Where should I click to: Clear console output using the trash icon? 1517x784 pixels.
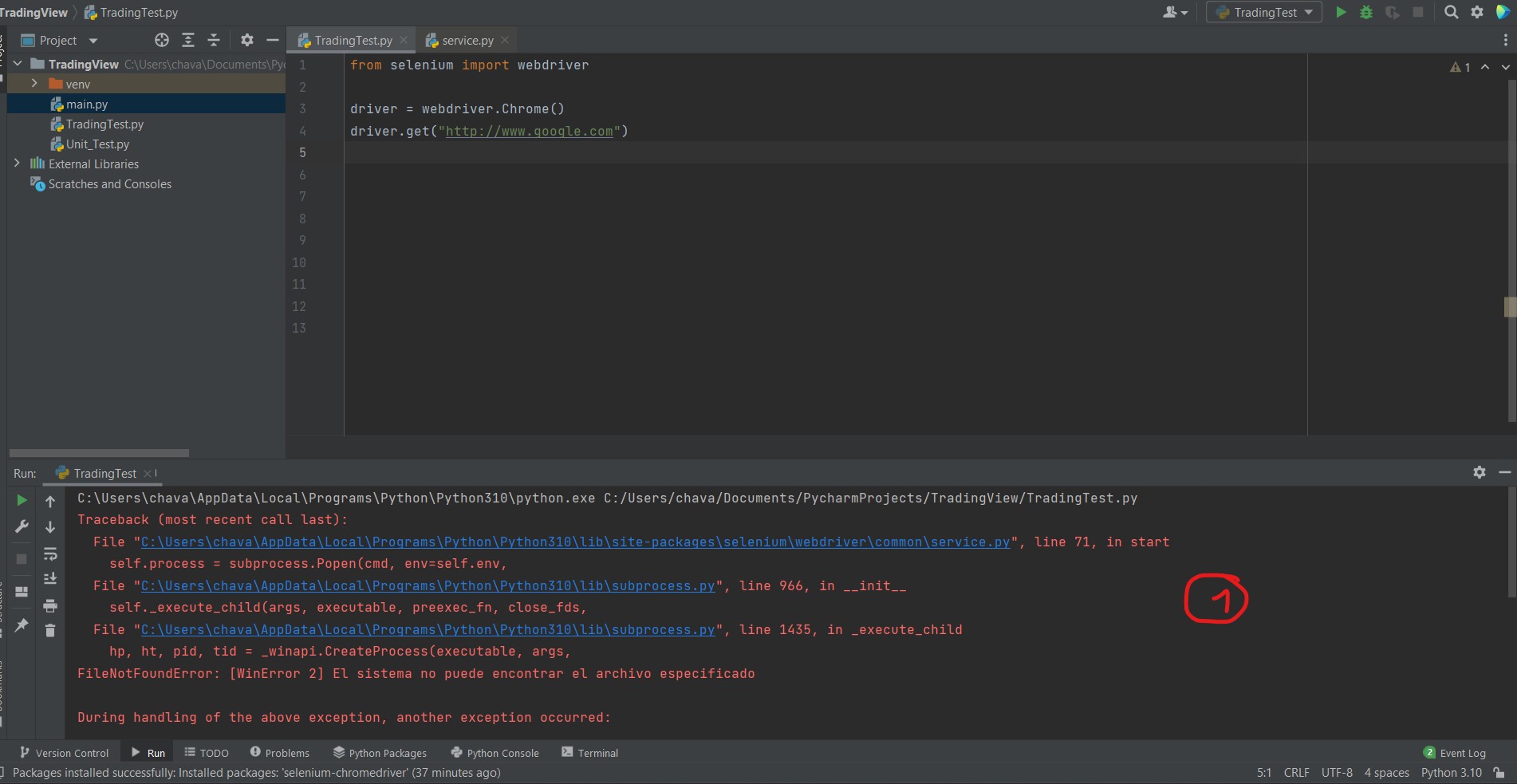pos(50,631)
